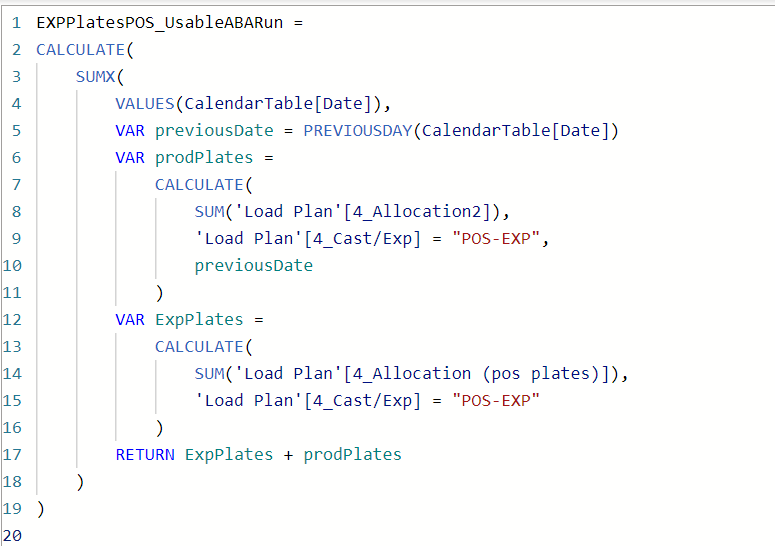Click ExpPlates variable name on line 12
The width and height of the screenshot is (775, 546).
pos(199,320)
